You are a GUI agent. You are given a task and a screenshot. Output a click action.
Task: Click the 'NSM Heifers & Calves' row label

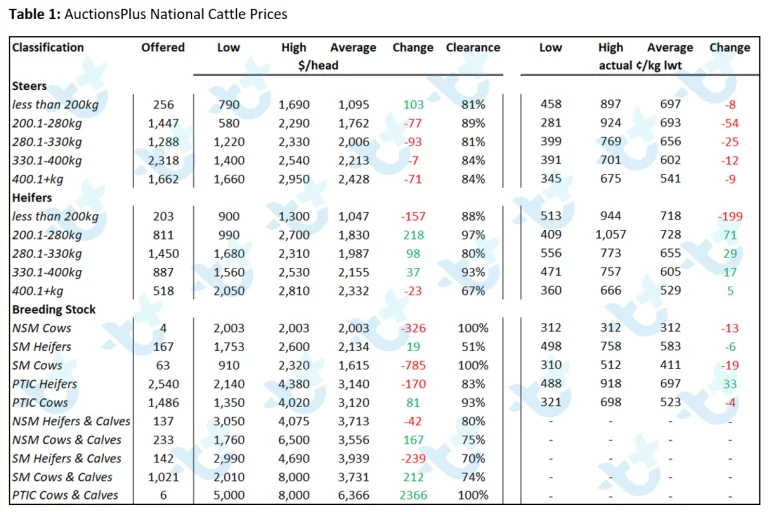click(72, 421)
